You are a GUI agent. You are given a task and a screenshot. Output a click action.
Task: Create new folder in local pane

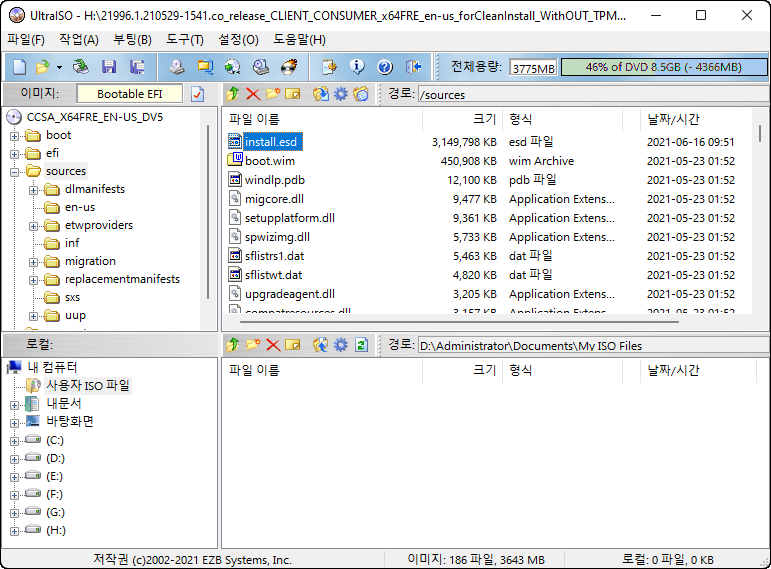pyautogui.click(x=253, y=345)
